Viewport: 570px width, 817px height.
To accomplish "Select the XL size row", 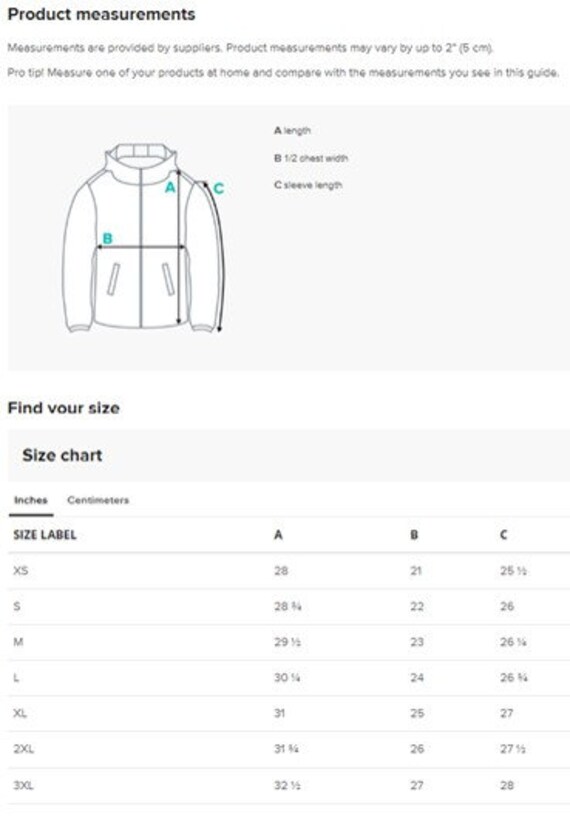I will point(289,713).
